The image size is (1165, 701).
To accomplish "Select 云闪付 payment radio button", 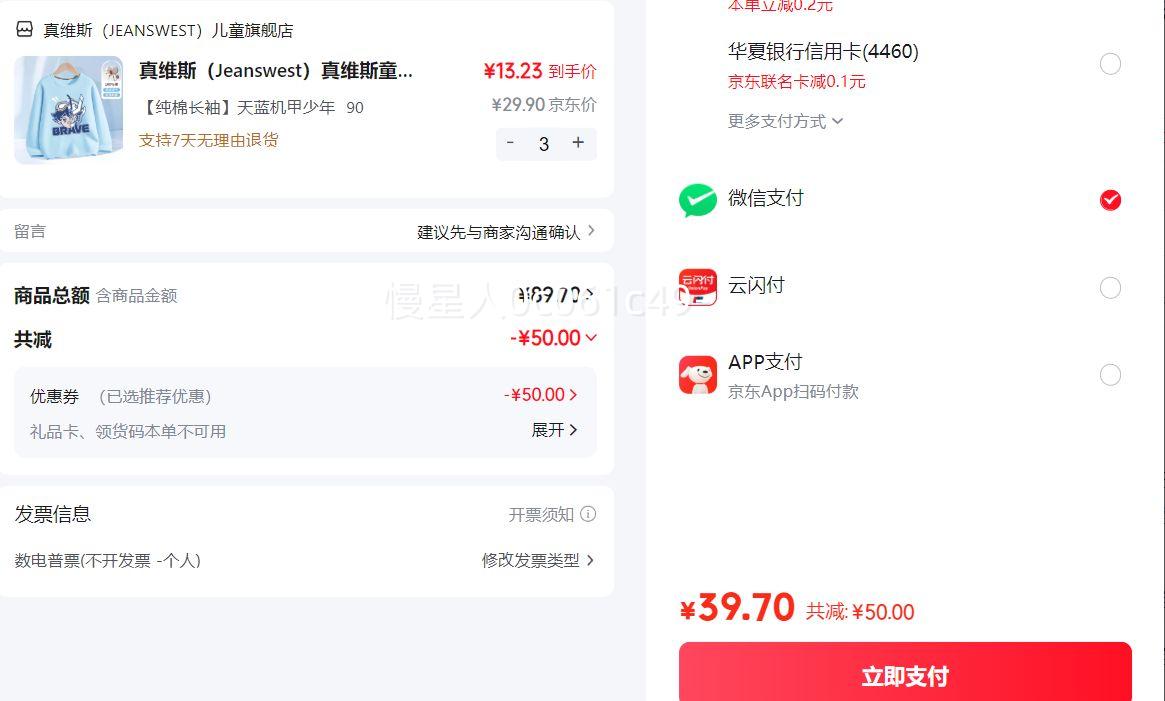I will click(x=1110, y=288).
